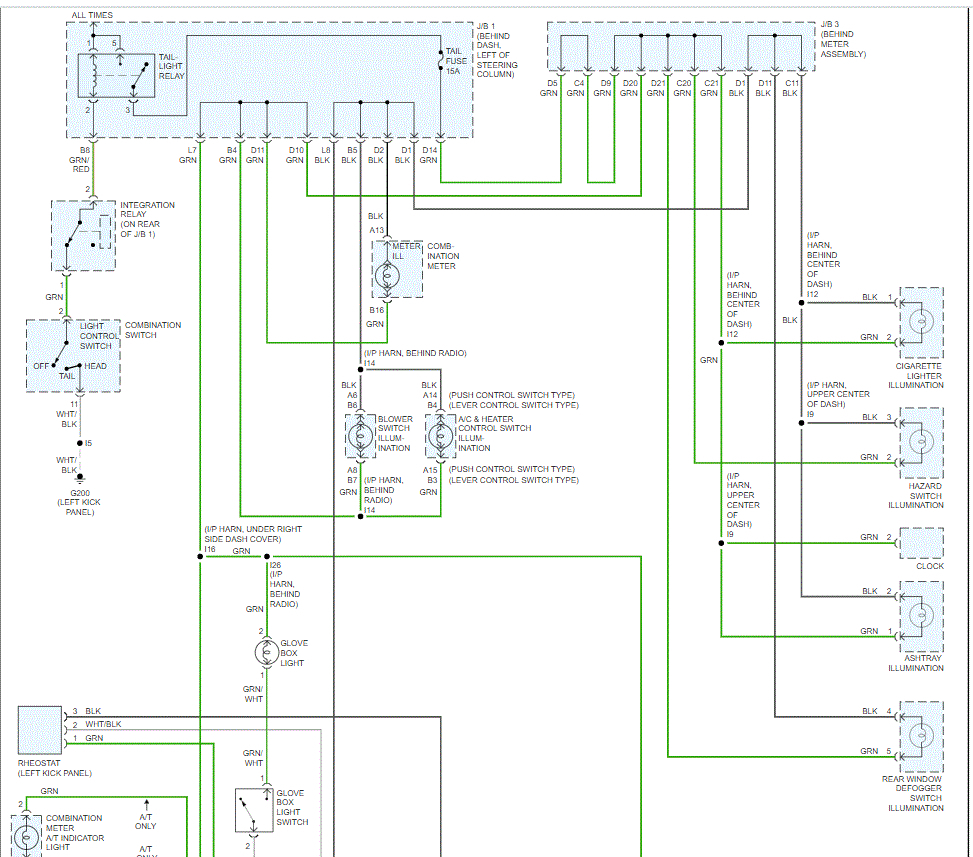
Task: Click the J/B 3 behind meter assembly label
Action: [x=843, y=39]
